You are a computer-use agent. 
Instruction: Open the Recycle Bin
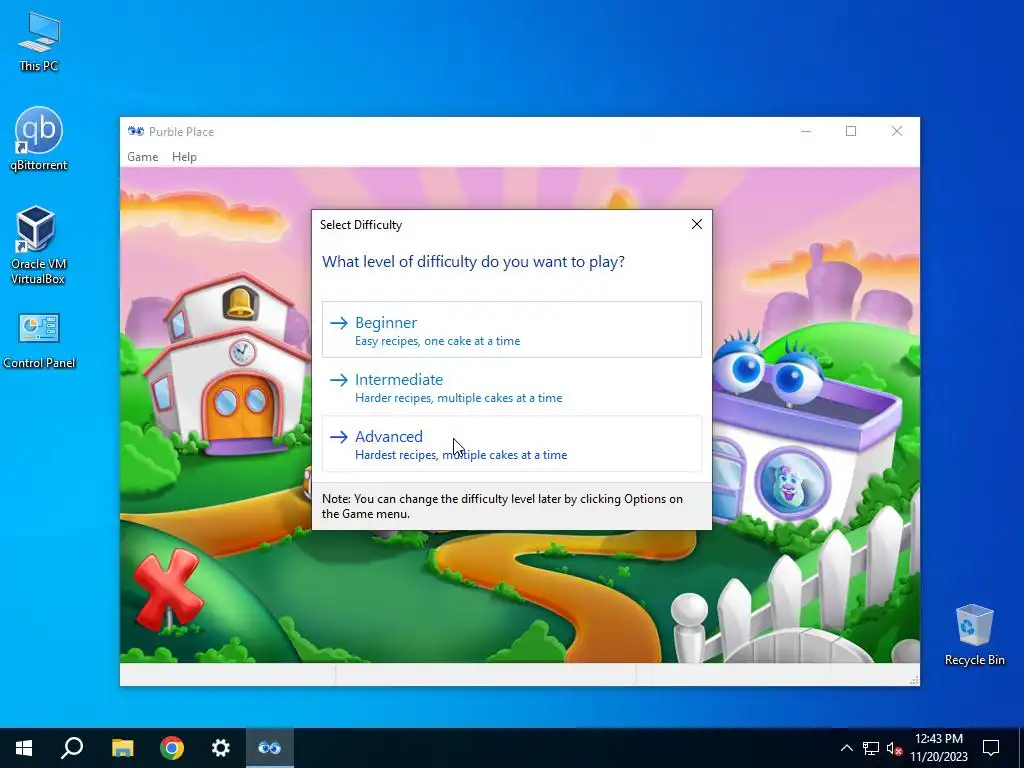point(974,635)
